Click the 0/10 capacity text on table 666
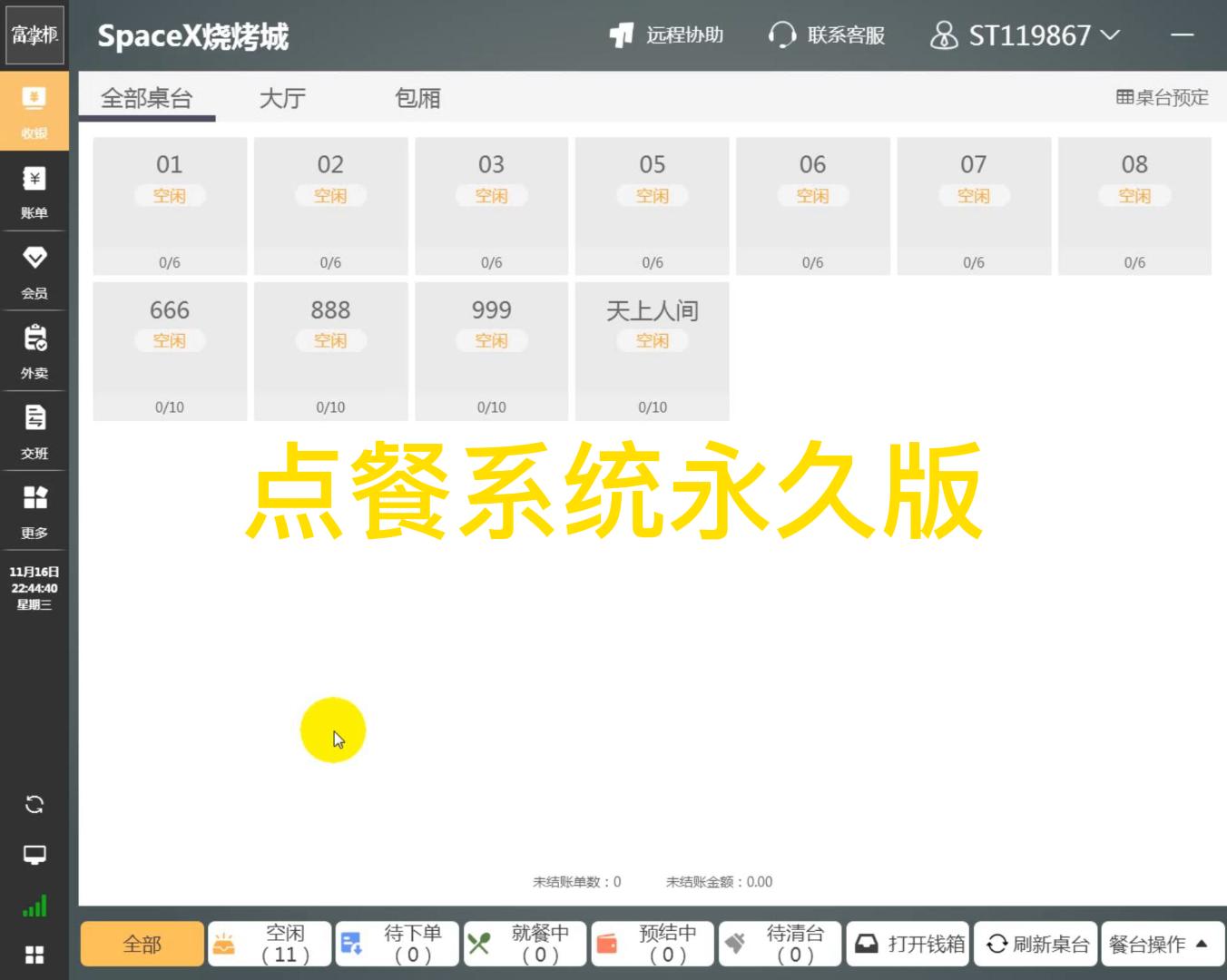Screen dimensions: 1227x980 170,407
